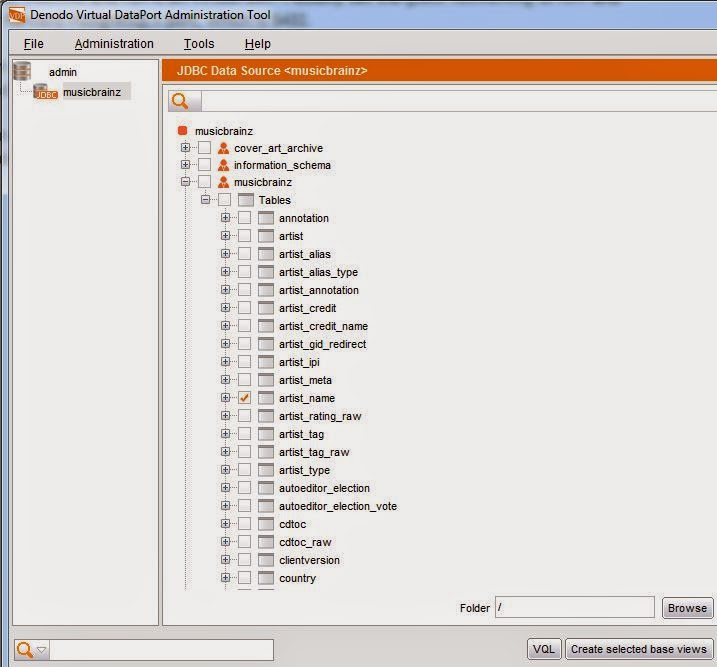
Task: Click the artist_ipi table icon
Action: tap(266, 362)
